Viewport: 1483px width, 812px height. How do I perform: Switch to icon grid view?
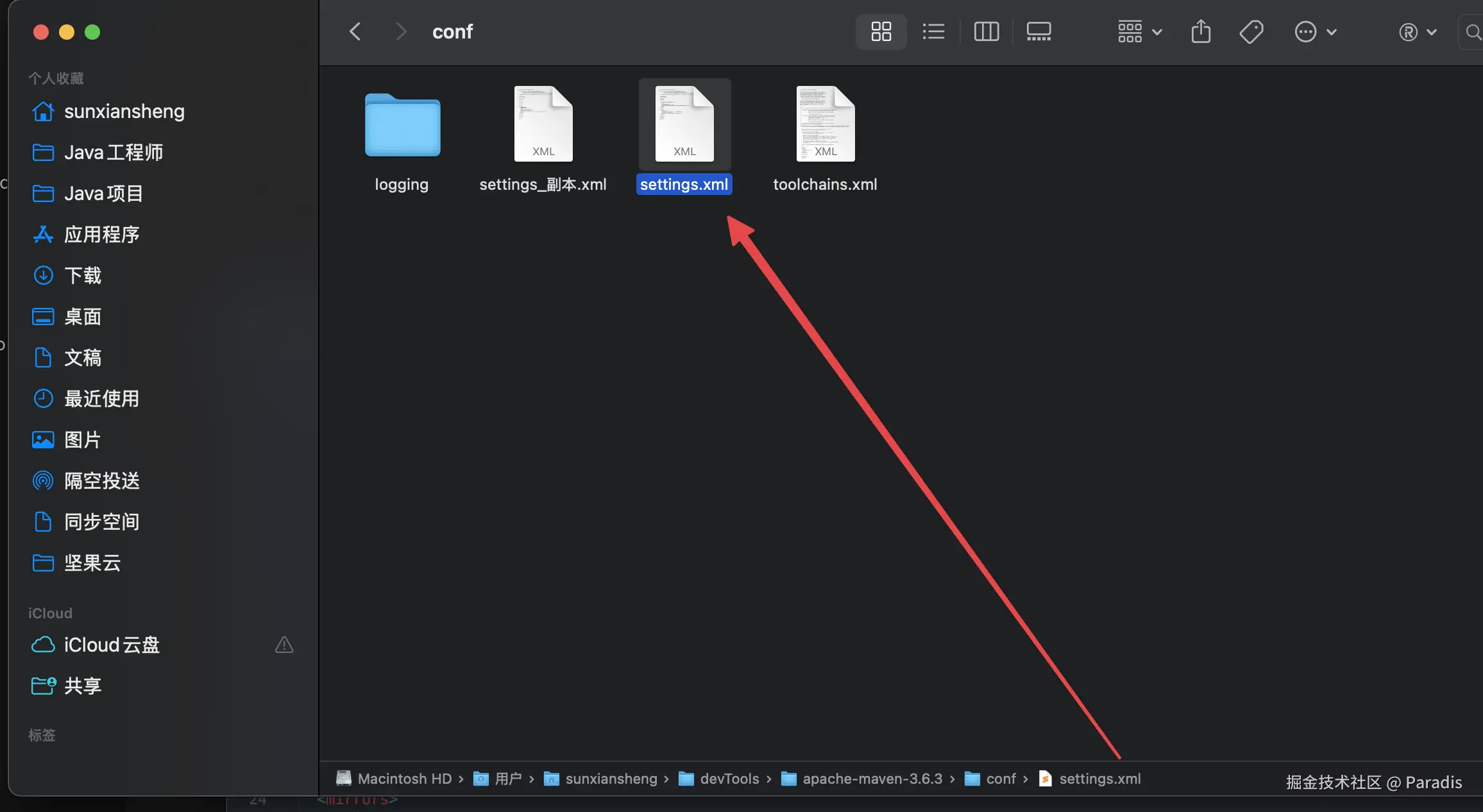pos(881,31)
